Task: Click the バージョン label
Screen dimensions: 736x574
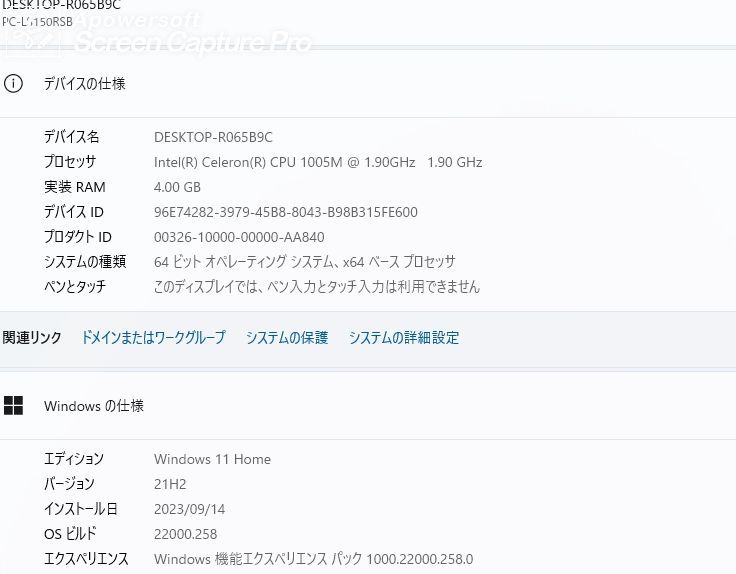Action: 69,483
